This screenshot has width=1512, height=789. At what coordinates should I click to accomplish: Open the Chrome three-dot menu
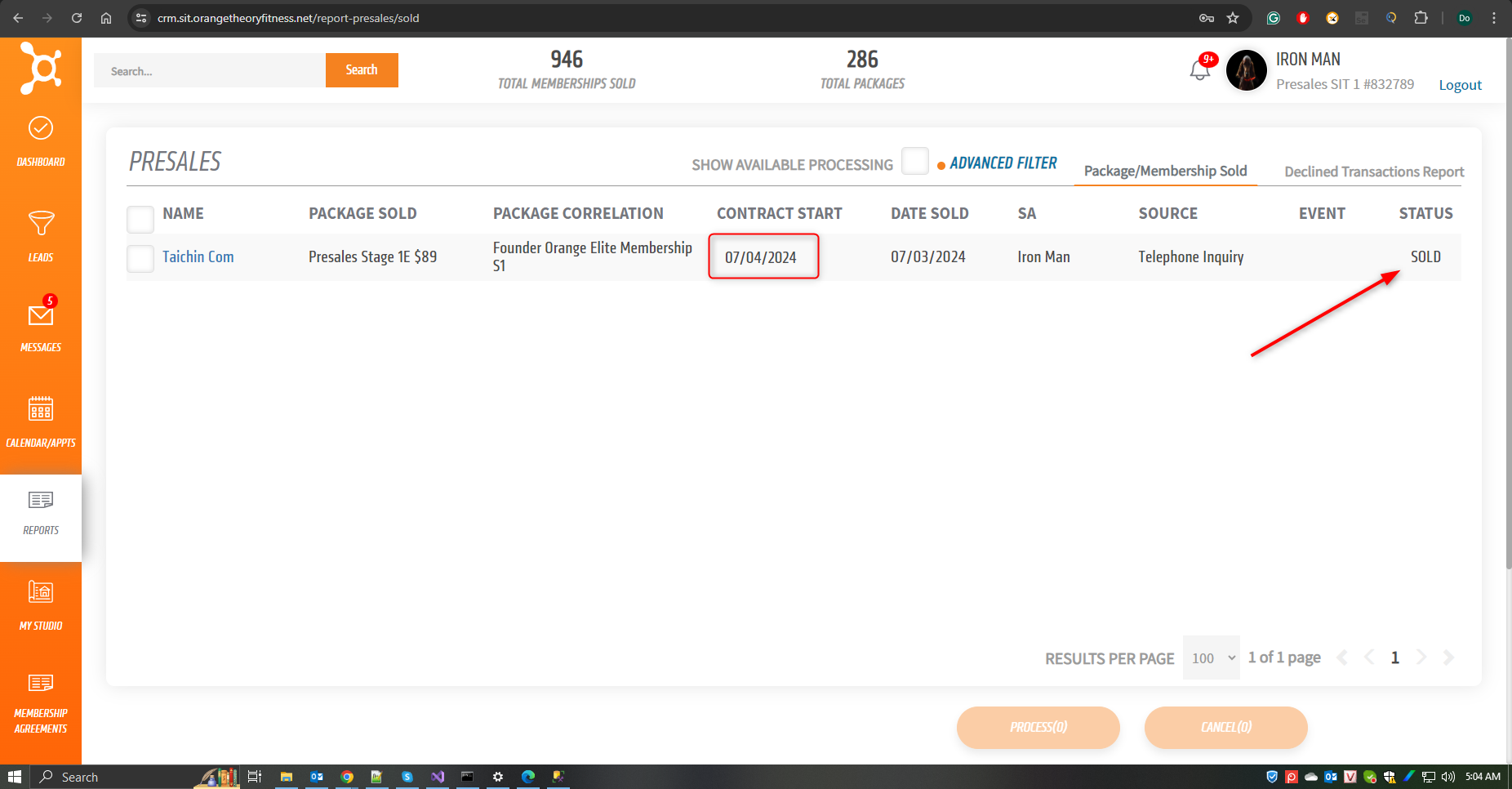tap(1494, 18)
